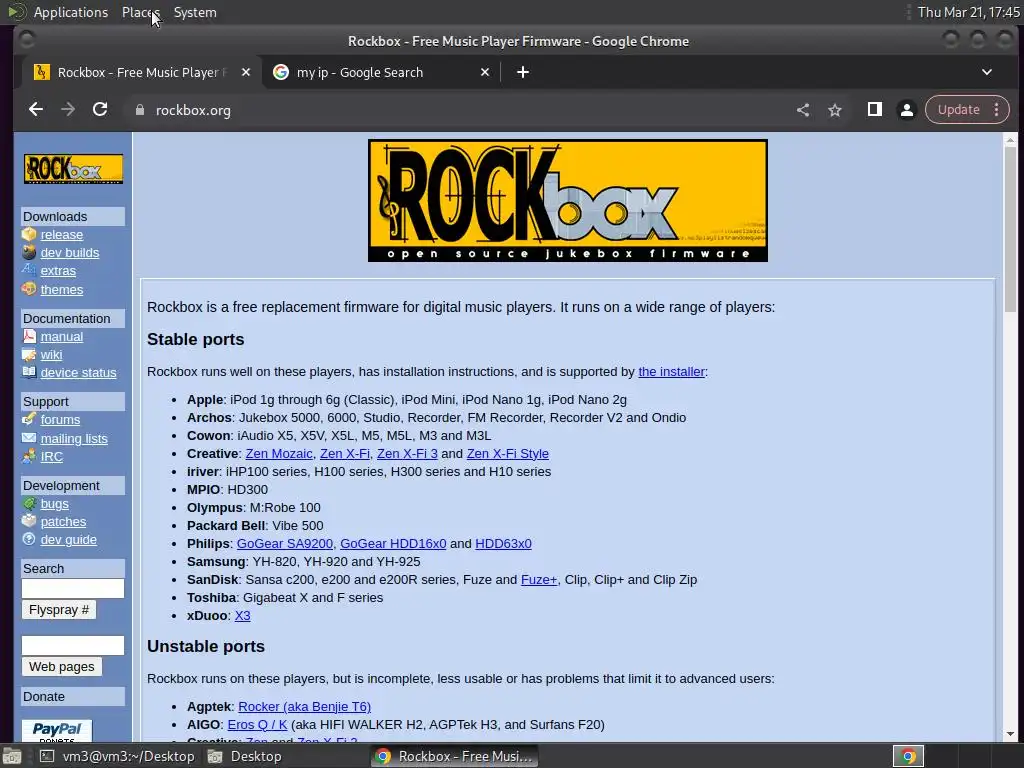Click the Google favicon on the second tab
1024x768 pixels.
point(281,72)
